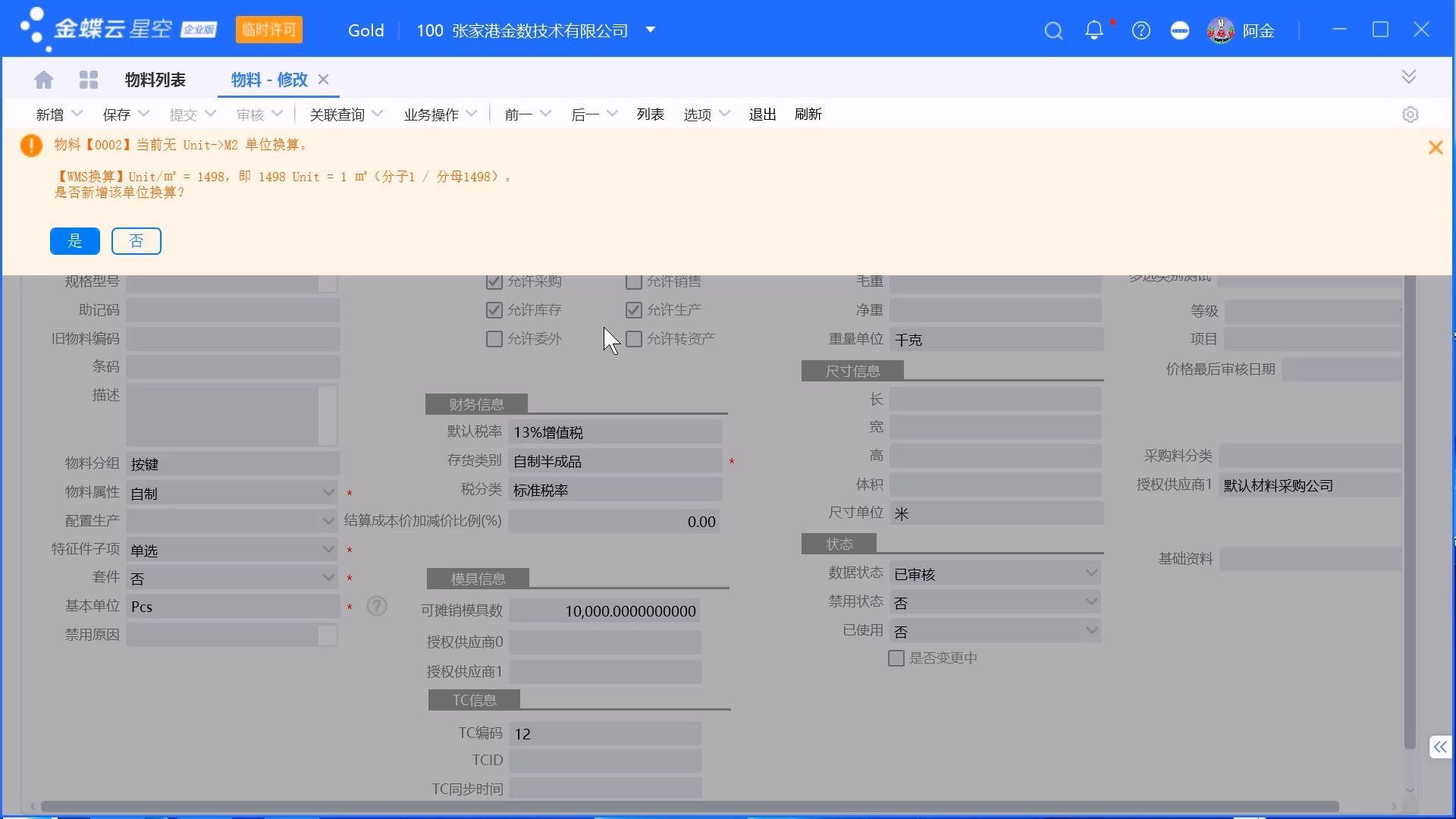This screenshot has height=819, width=1456.
Task: Click the help icon next to 基本单位
Action: [377, 606]
